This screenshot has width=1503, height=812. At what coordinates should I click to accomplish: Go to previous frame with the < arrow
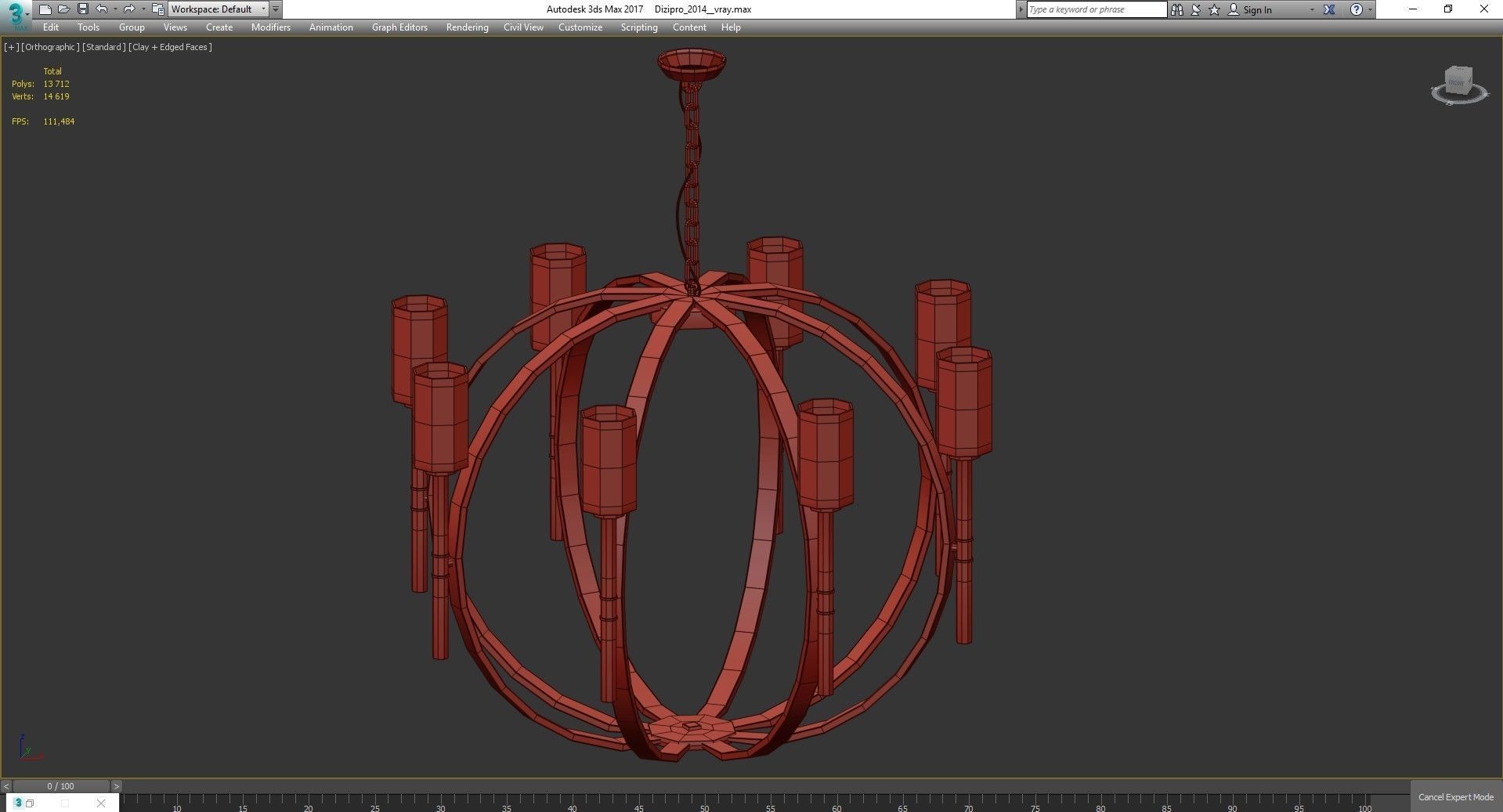coord(6,786)
